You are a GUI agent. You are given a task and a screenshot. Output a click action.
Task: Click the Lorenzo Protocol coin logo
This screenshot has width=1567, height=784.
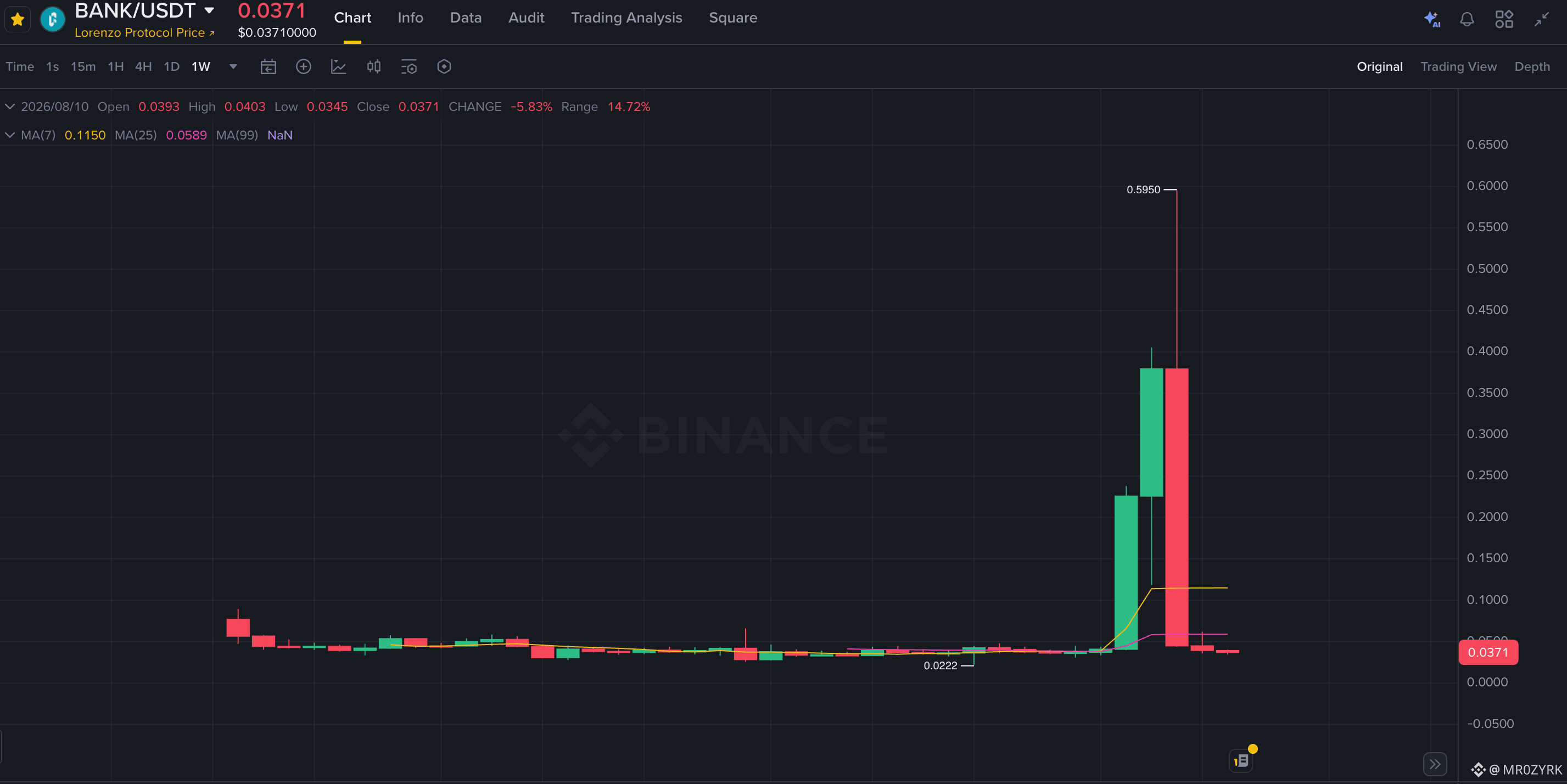tap(52, 19)
